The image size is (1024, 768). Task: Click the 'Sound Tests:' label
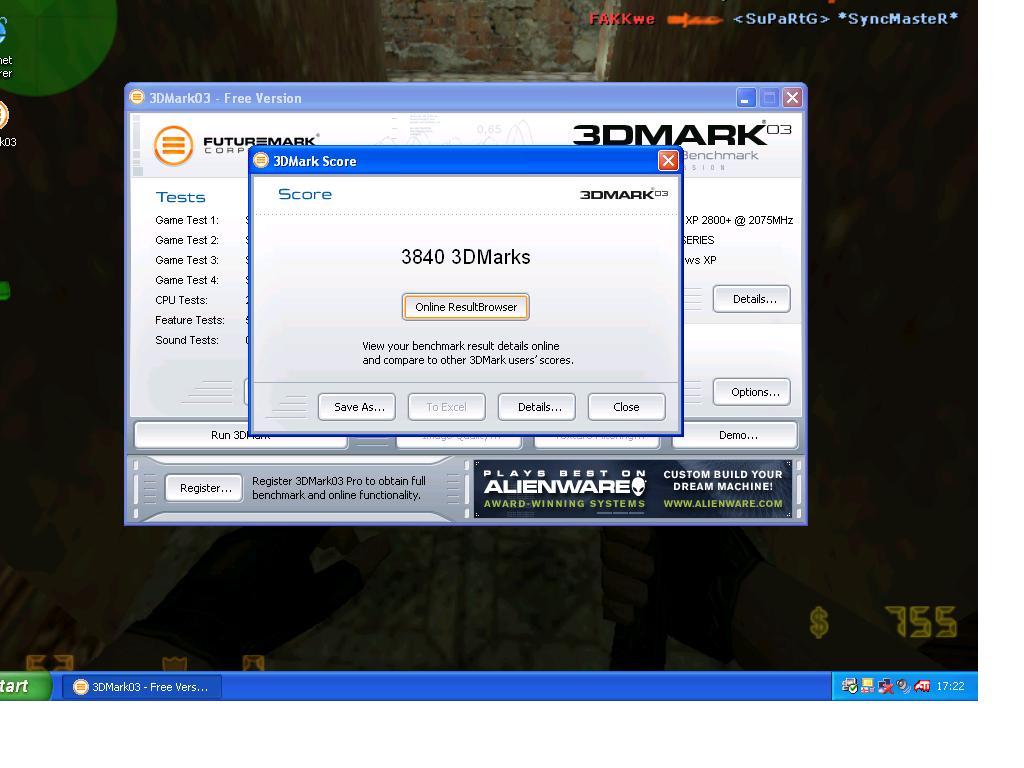click(x=187, y=340)
